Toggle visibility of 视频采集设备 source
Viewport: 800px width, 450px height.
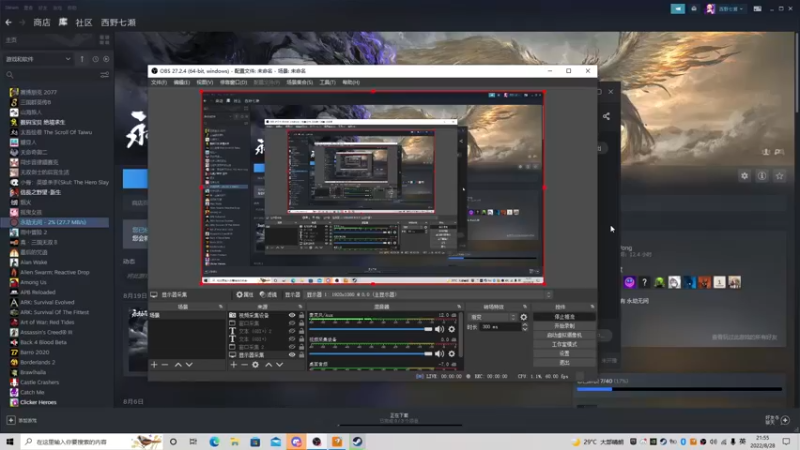(x=292, y=315)
